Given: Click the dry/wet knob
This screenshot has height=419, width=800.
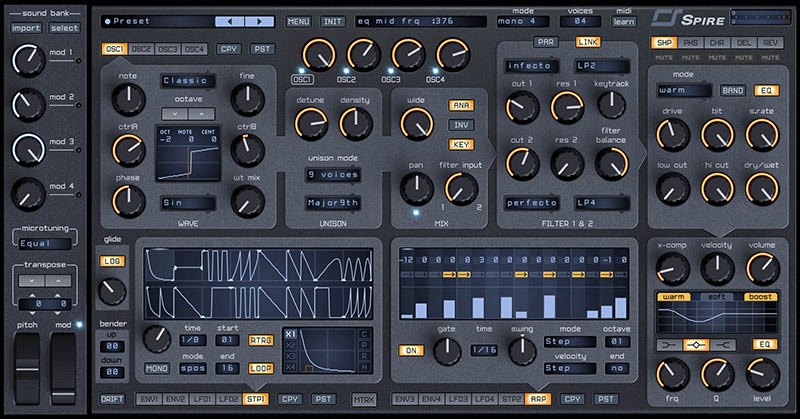Looking at the screenshot, I should 762,189.
